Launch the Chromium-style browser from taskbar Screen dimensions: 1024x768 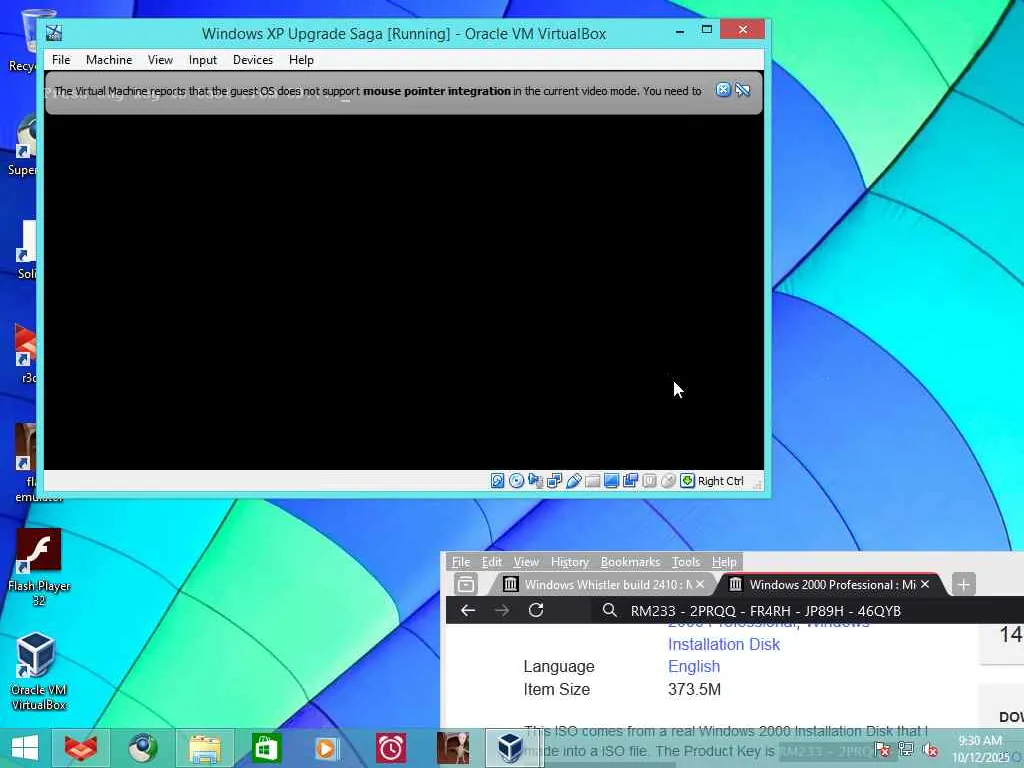pyautogui.click(x=143, y=748)
